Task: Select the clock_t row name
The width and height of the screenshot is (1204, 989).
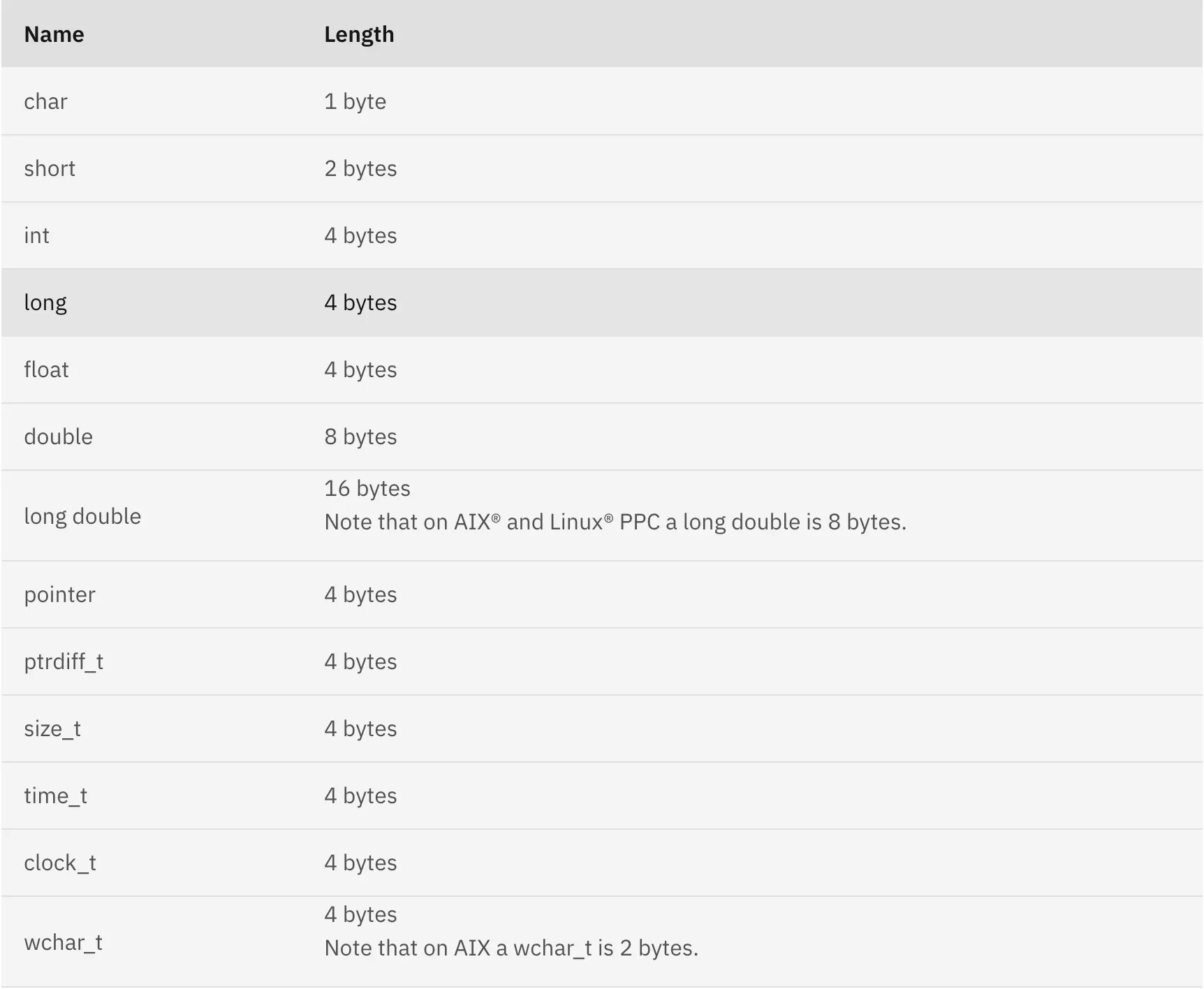Action: 60,863
